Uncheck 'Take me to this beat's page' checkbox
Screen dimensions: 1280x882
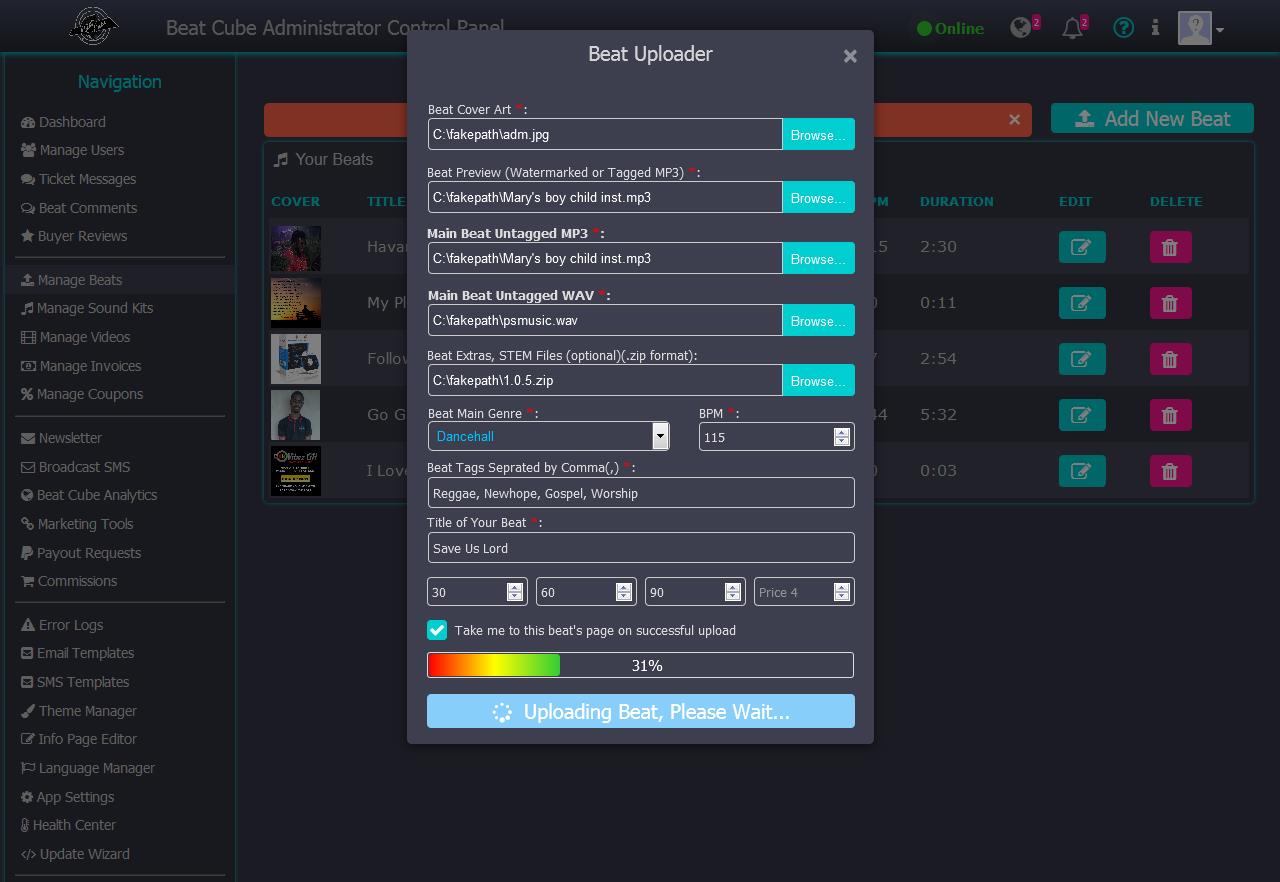click(437, 630)
